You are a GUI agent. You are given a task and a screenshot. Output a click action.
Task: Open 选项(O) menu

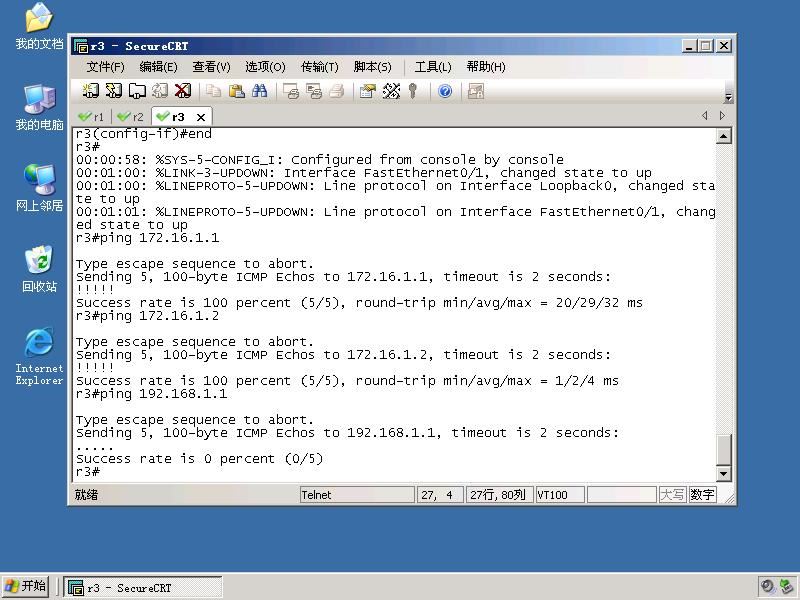(265, 67)
